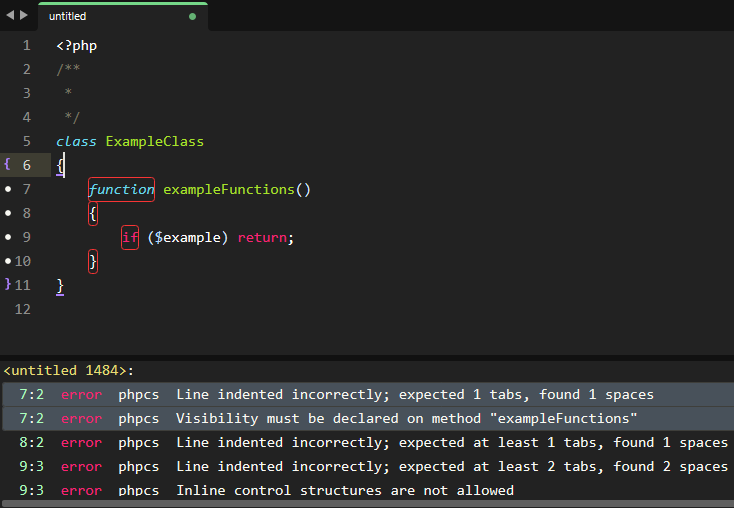Click the closing brace on line 10
The image size is (734, 508).
coord(93,261)
